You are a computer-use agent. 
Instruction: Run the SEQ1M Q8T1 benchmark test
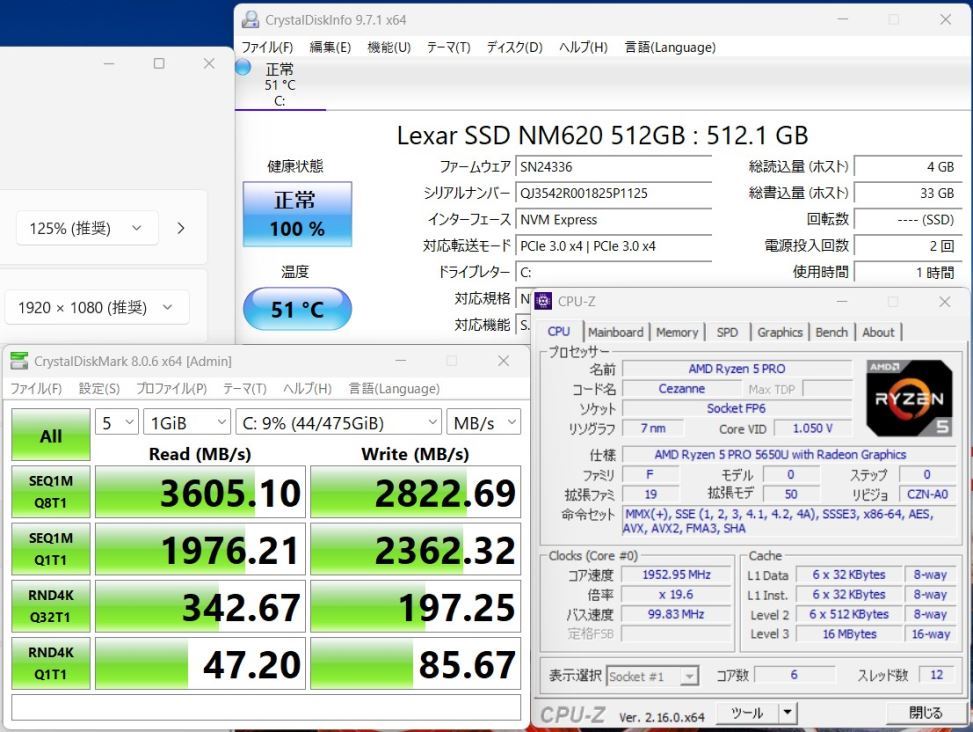point(50,491)
